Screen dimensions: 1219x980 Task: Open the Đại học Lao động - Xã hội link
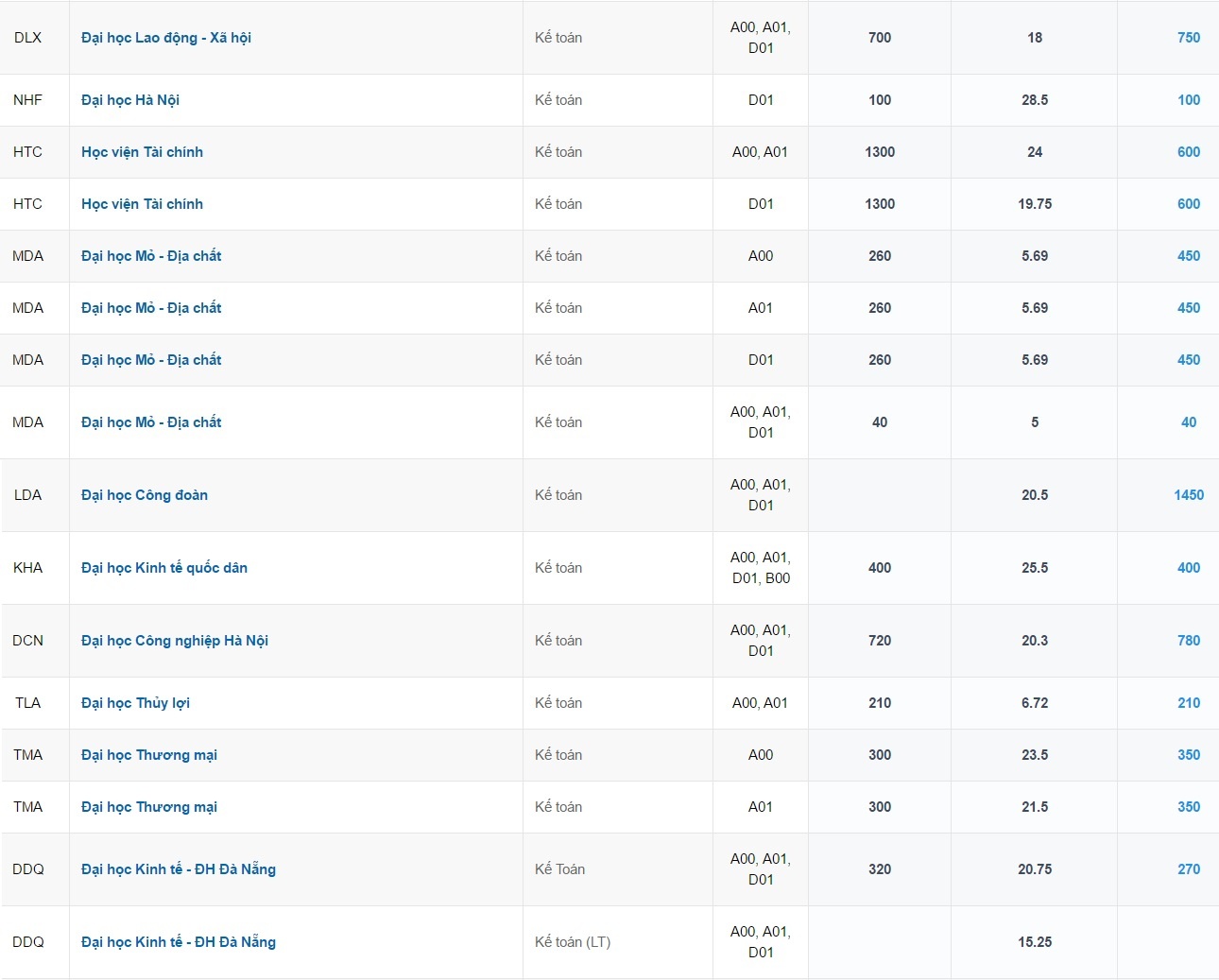pyautogui.click(x=166, y=38)
